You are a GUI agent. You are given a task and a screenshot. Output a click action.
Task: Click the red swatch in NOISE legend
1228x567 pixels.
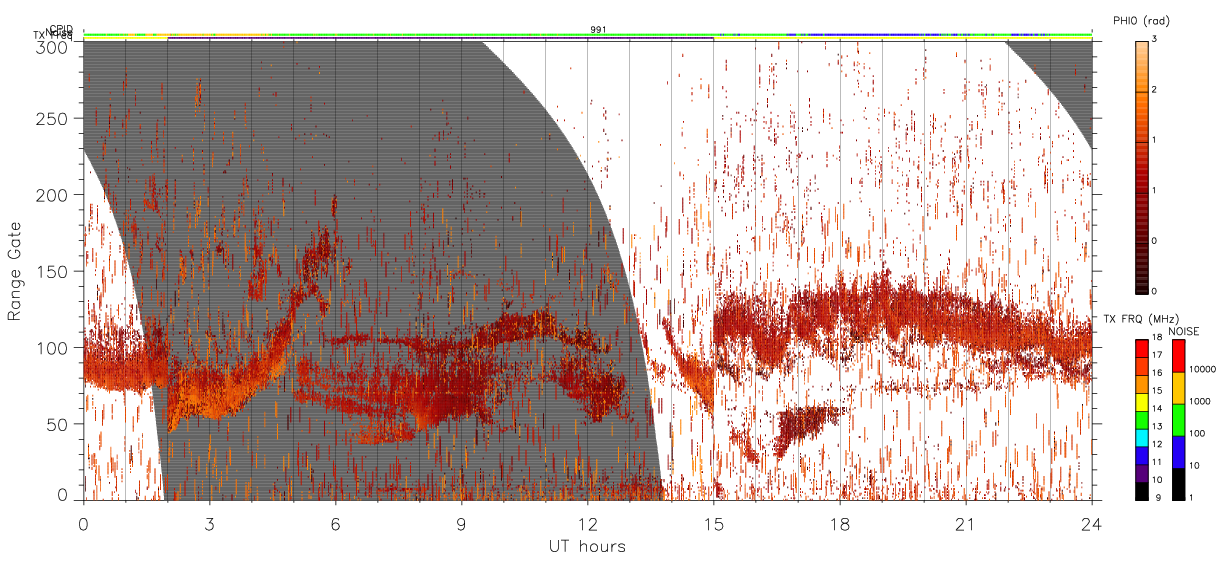point(1177,354)
